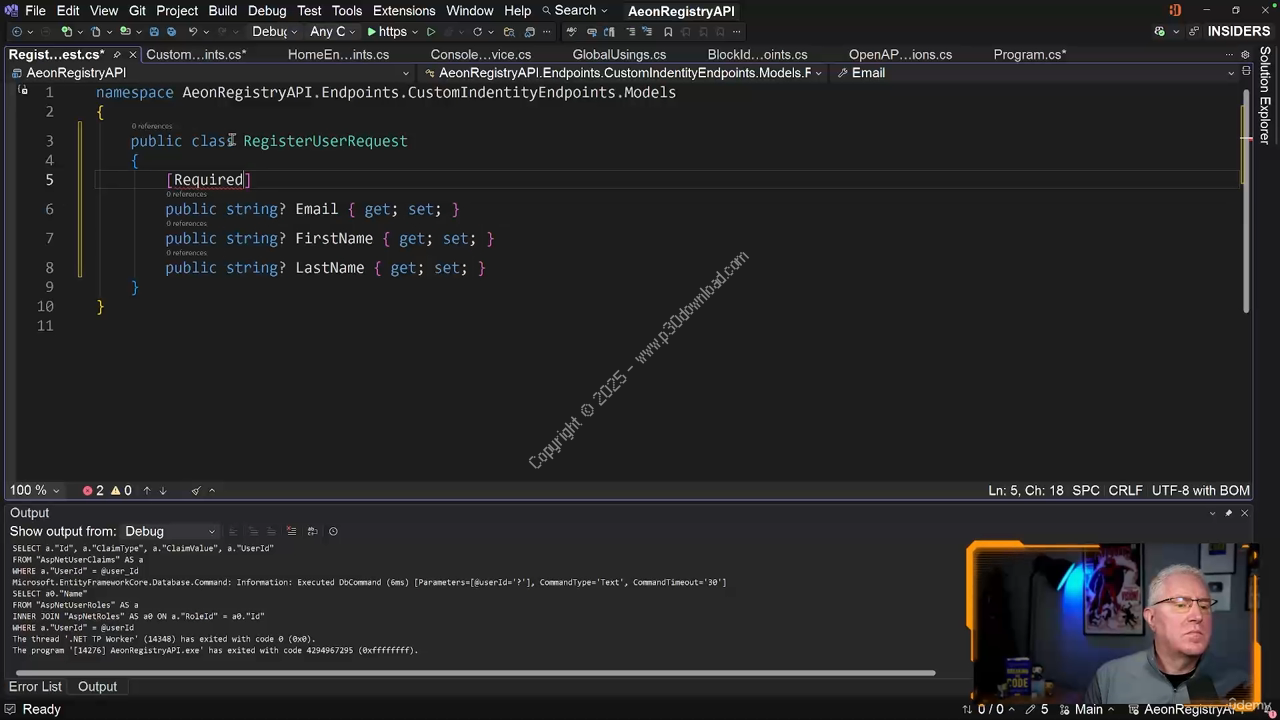Image resolution: width=1280 pixels, height=720 pixels.
Task: Open the Any CPU platform dropdown
Action: (333, 32)
